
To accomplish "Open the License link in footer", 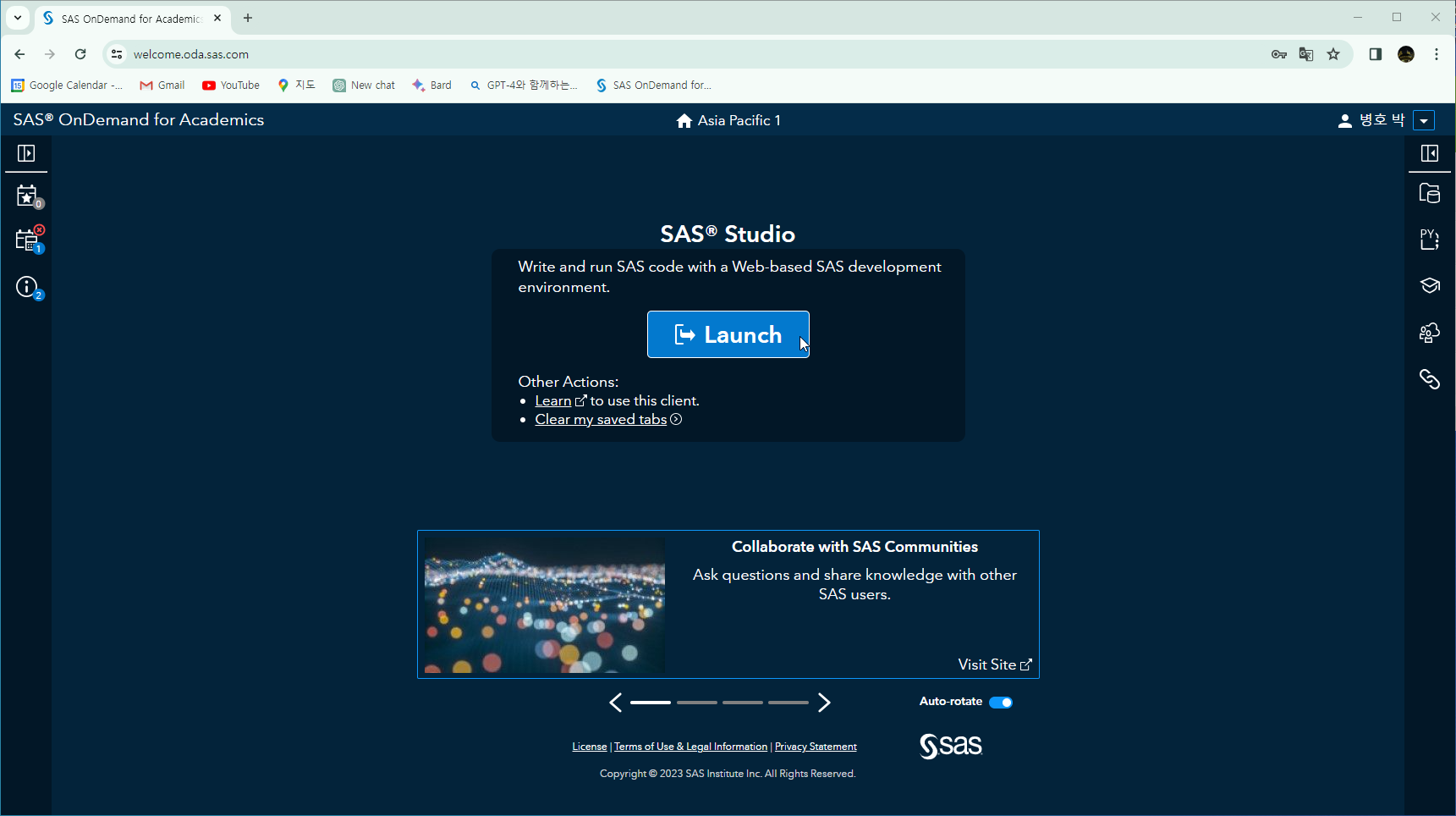I will pos(589,747).
